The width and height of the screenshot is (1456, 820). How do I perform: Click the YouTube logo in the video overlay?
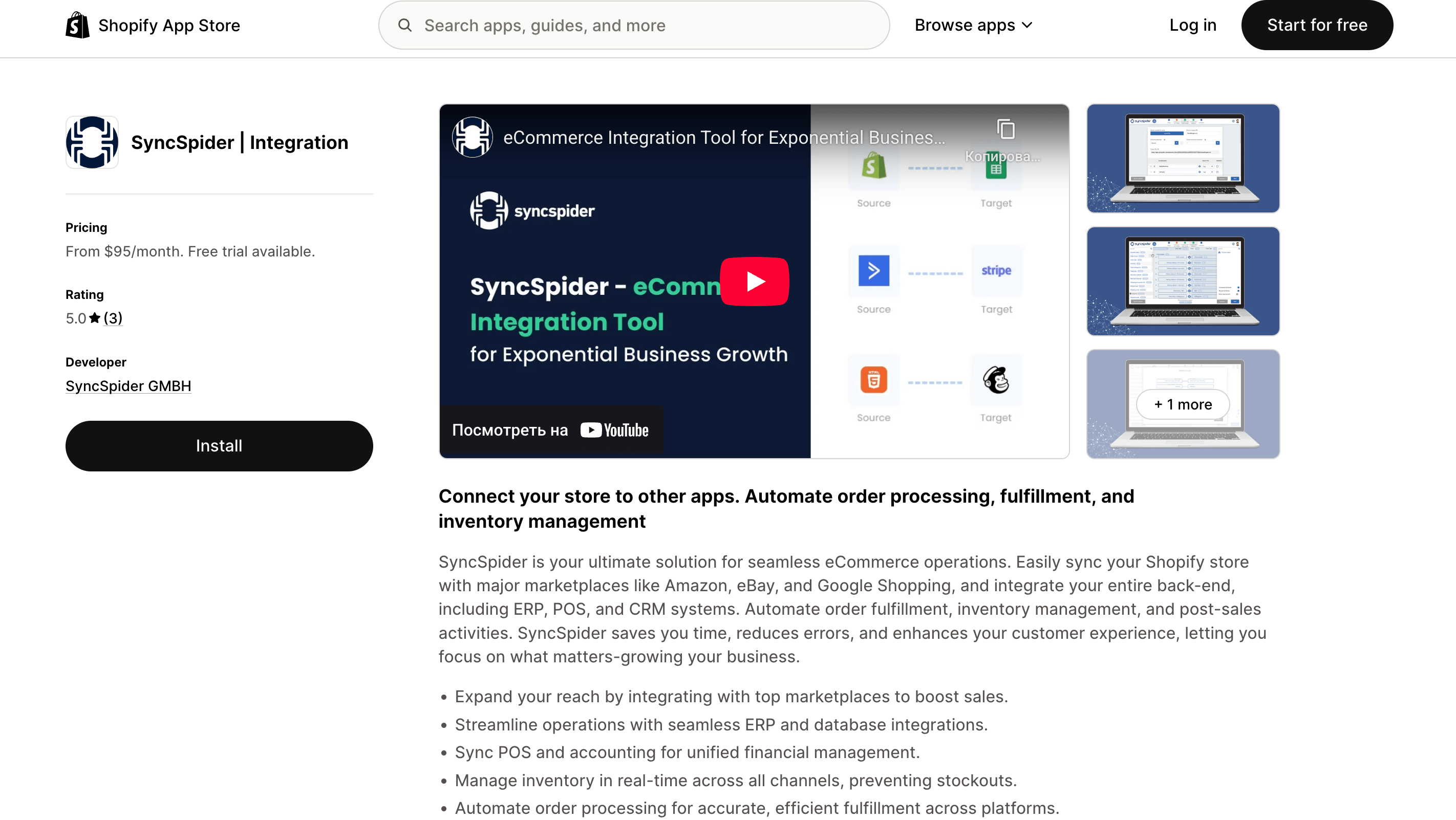point(614,429)
